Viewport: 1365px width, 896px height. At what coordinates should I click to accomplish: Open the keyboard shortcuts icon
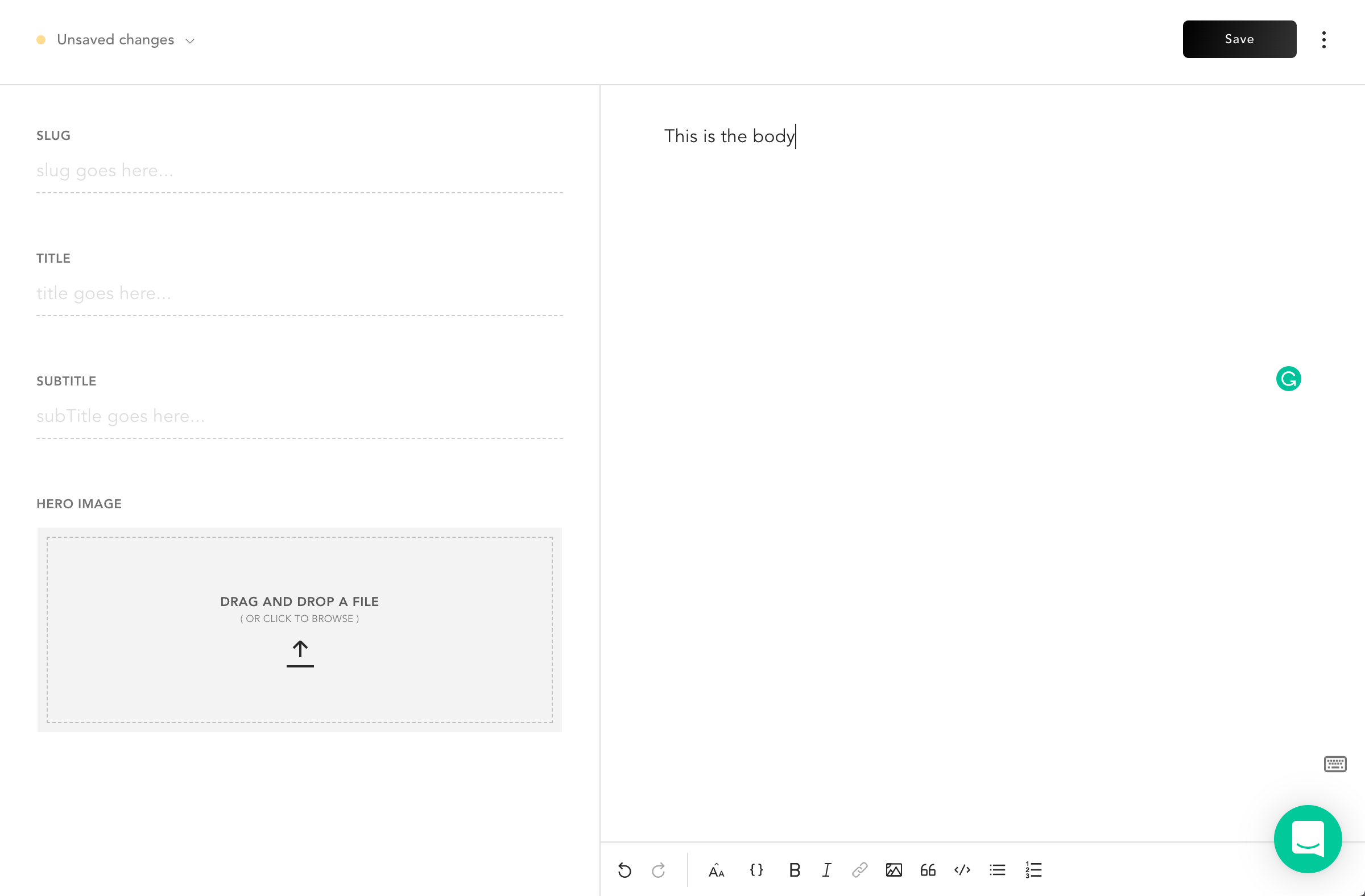coord(1335,764)
